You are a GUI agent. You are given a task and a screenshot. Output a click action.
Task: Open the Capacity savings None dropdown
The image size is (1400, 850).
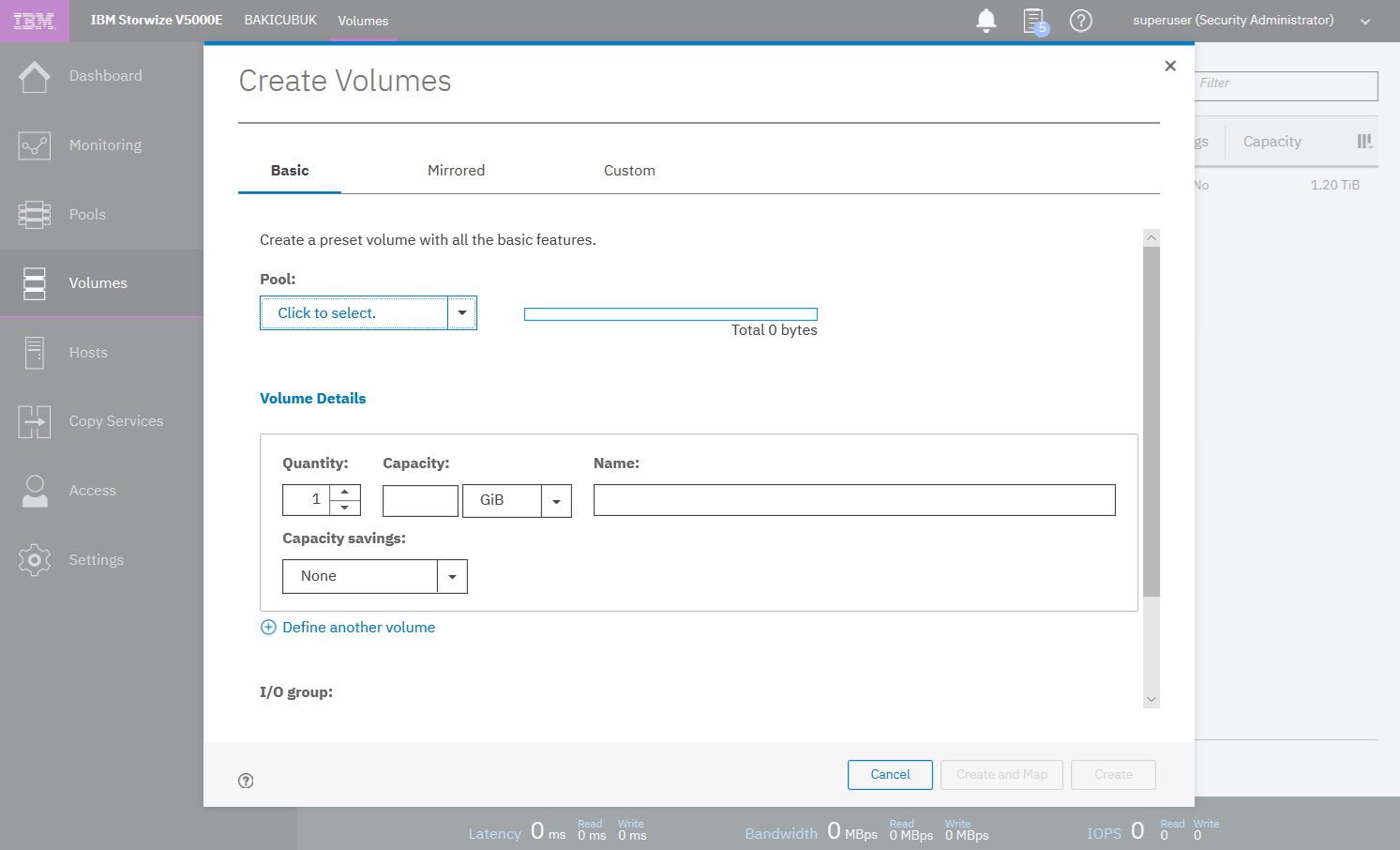pyautogui.click(x=452, y=576)
